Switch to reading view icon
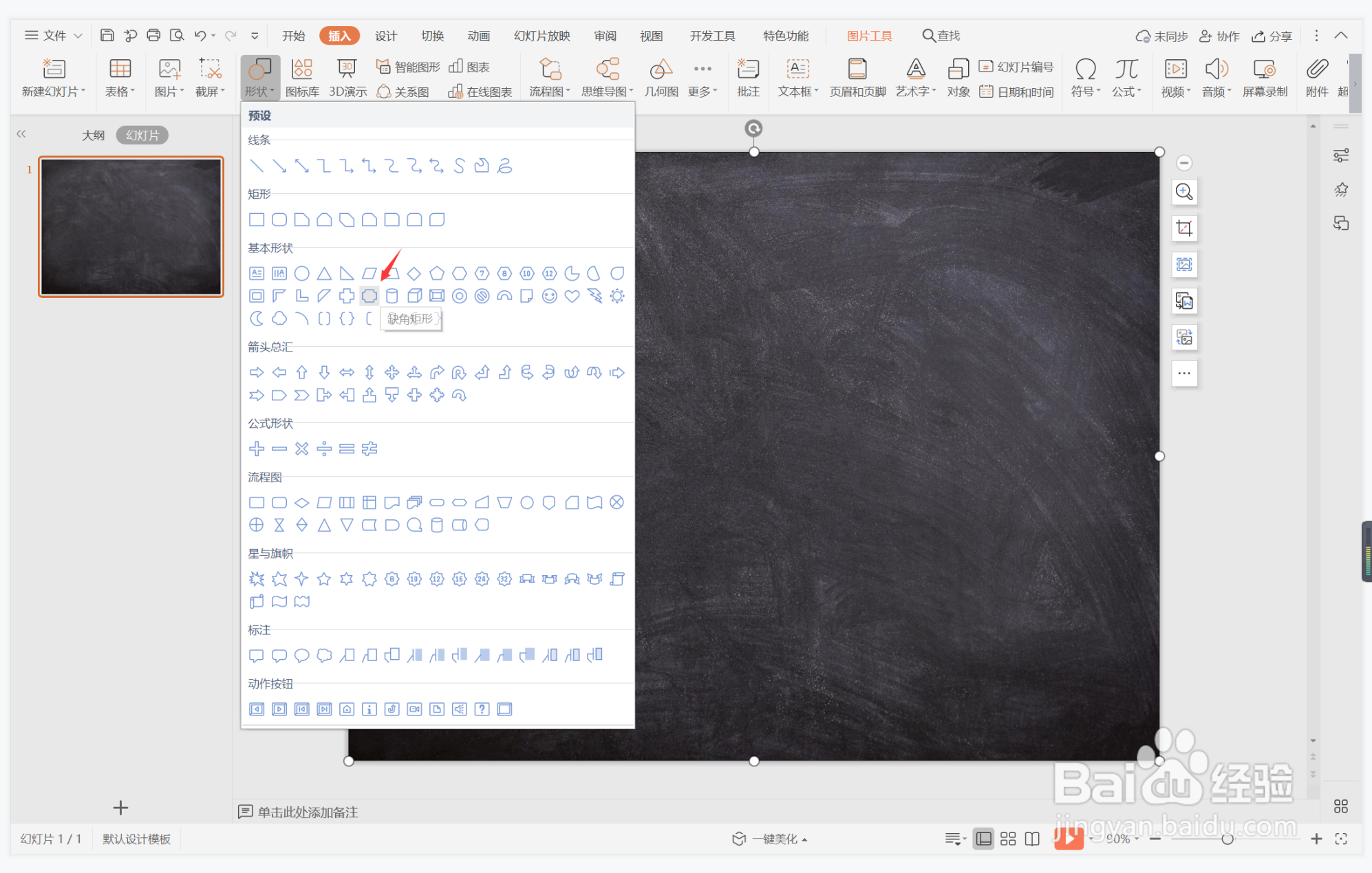Image resolution: width=1372 pixels, height=873 pixels. point(1032,839)
